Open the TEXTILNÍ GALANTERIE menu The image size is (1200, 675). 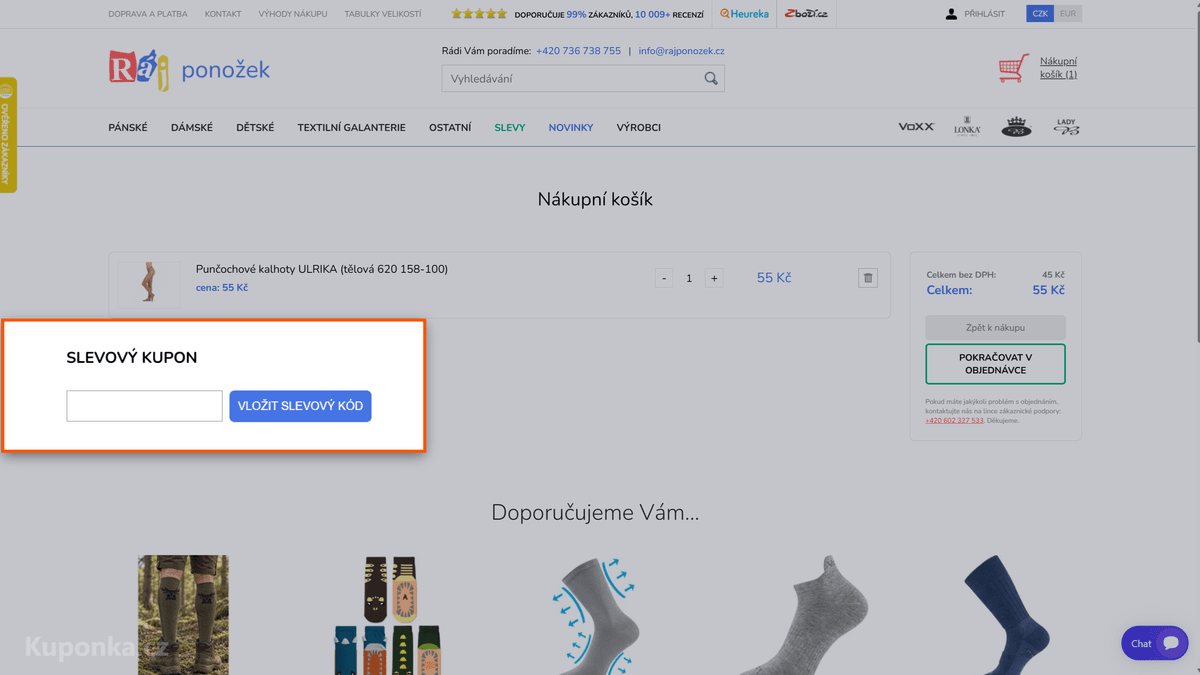(x=351, y=128)
